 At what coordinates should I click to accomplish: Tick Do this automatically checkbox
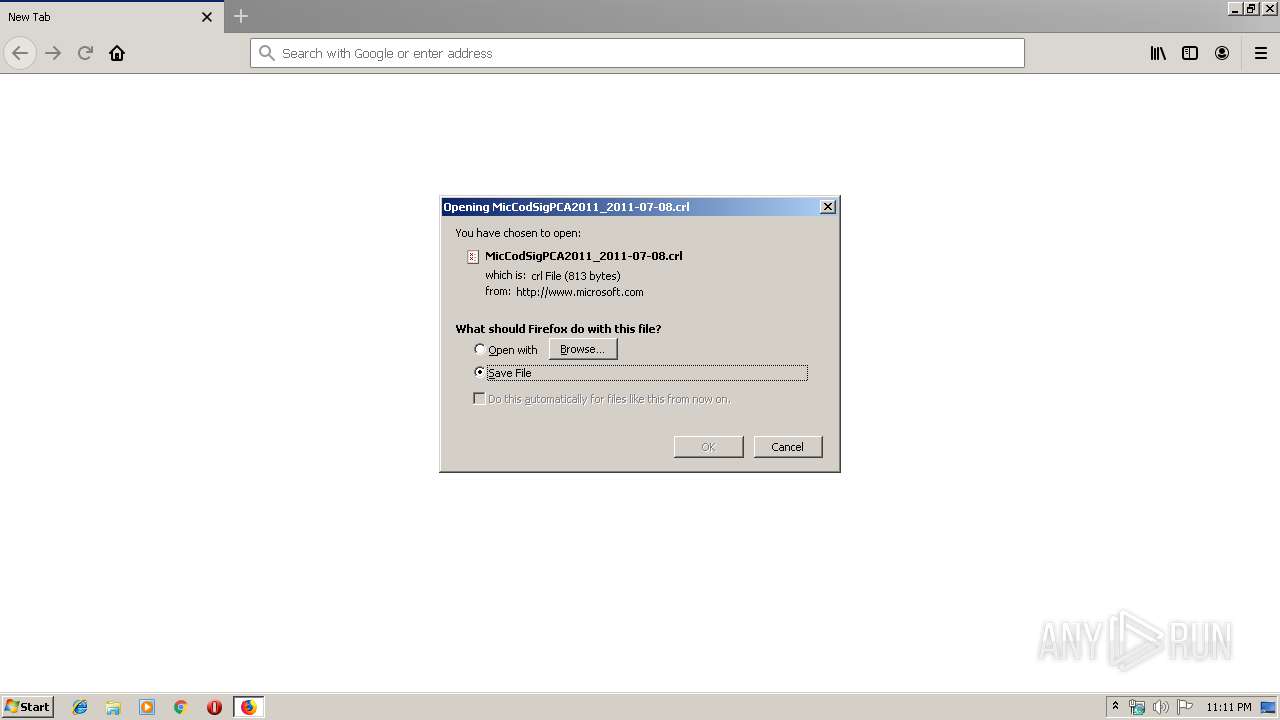[479, 398]
